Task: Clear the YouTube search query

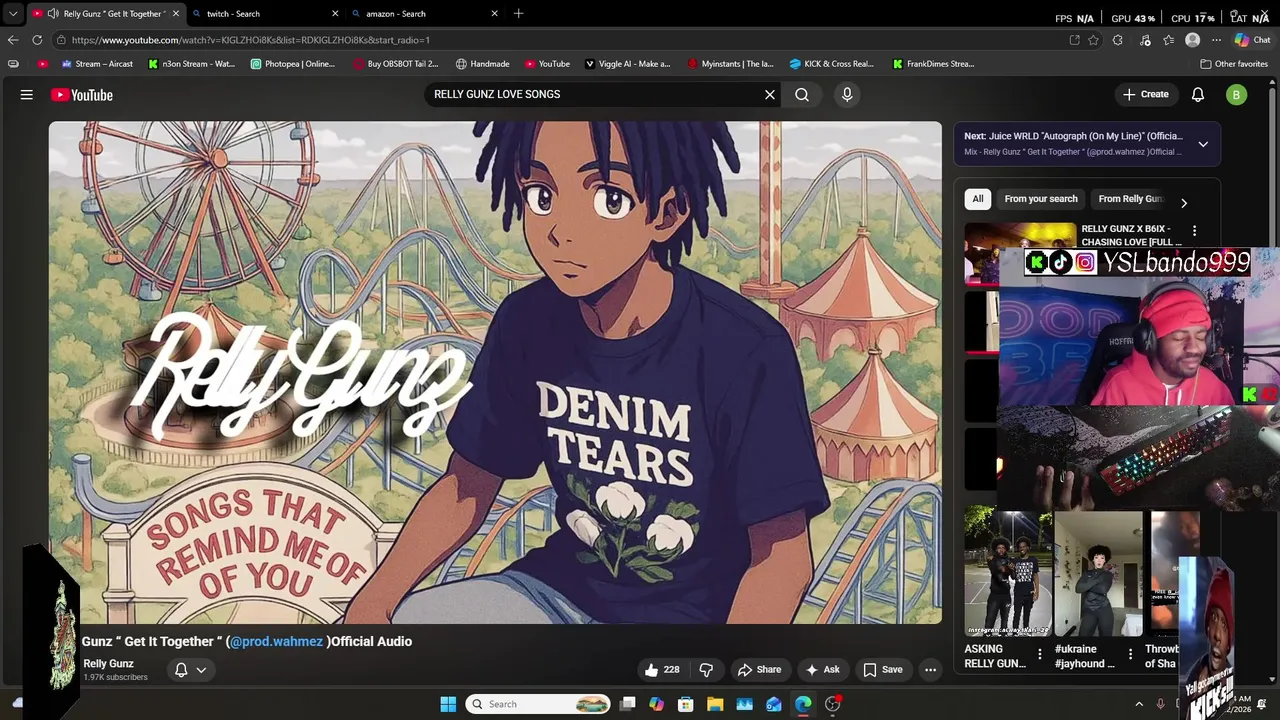Action: pos(770,94)
